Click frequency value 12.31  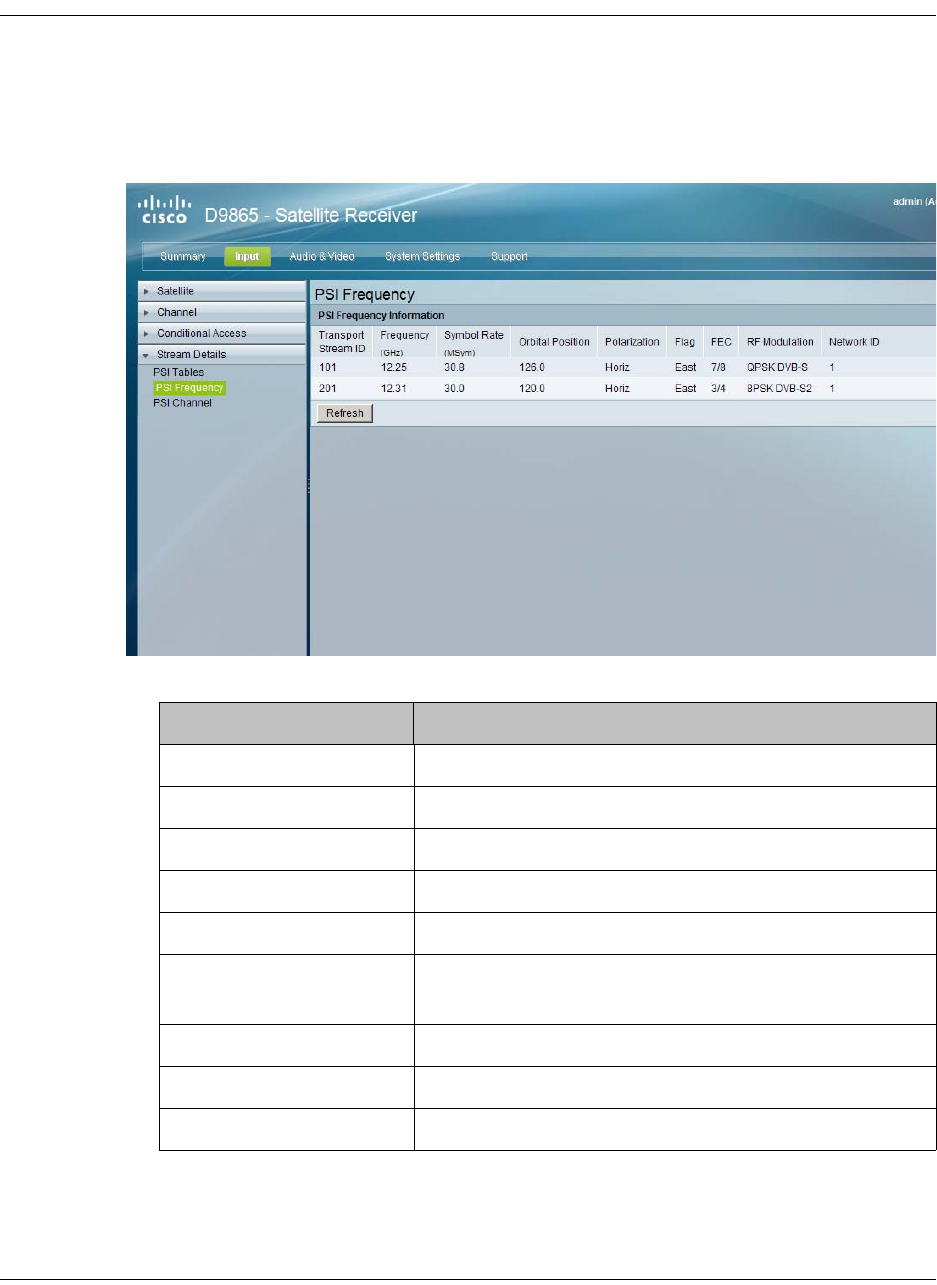[x=393, y=388]
